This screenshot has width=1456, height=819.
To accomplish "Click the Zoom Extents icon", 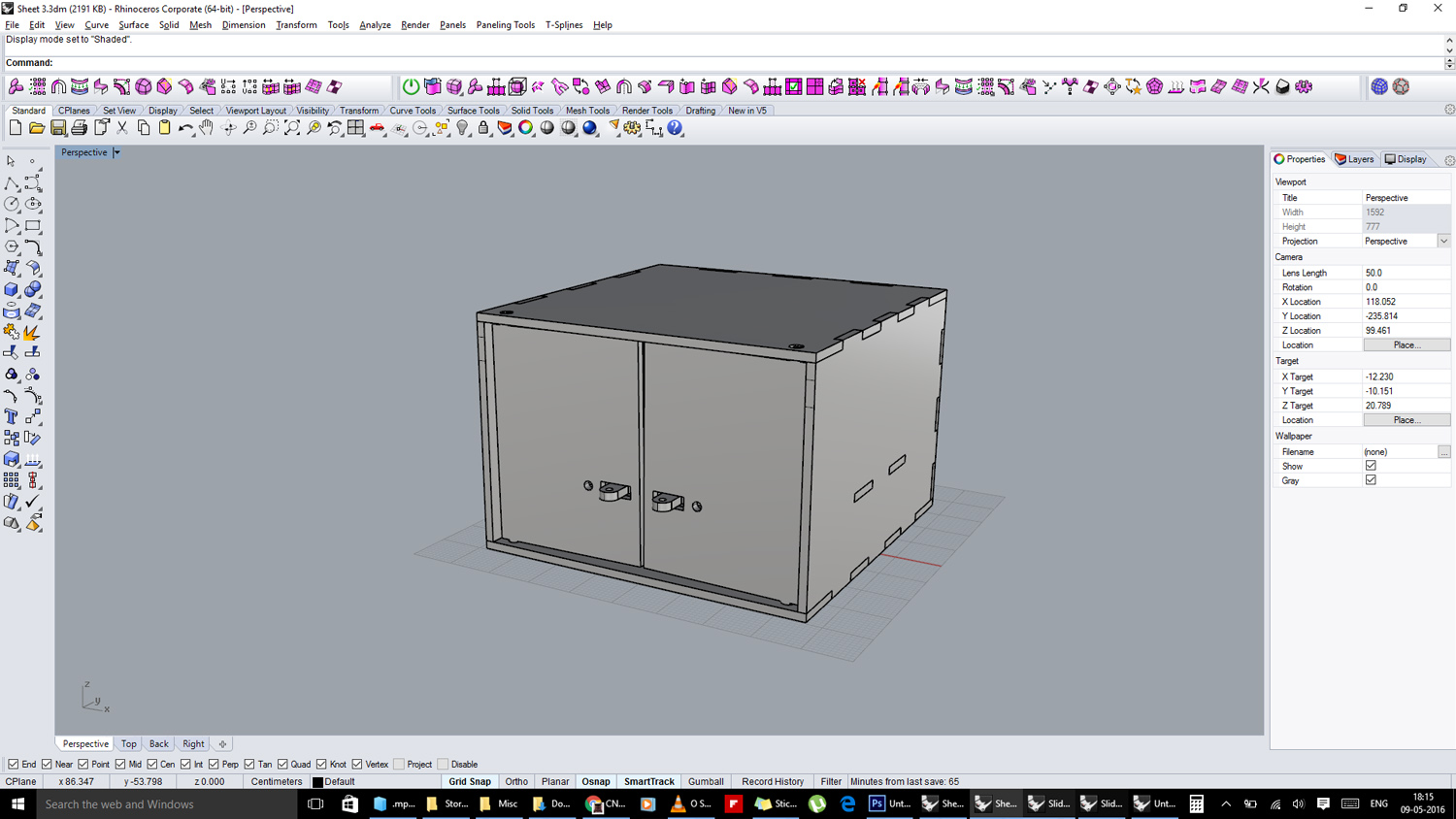I will pyautogui.click(x=292, y=128).
